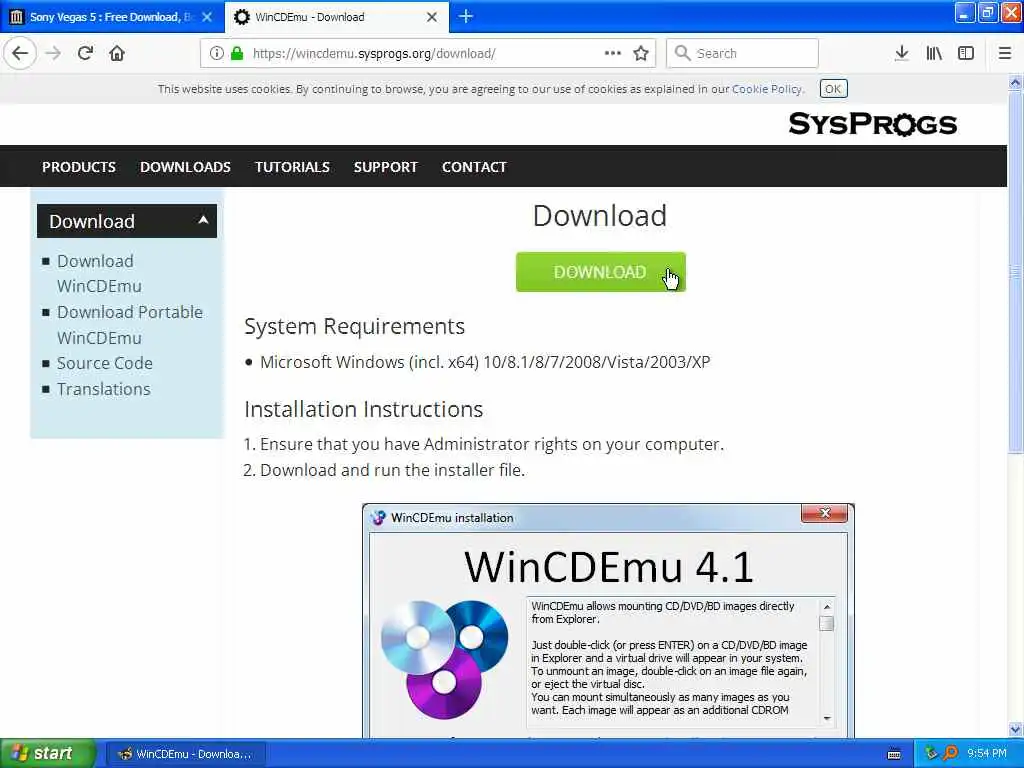Reload the current page
The width and height of the screenshot is (1024, 768).
point(85,53)
